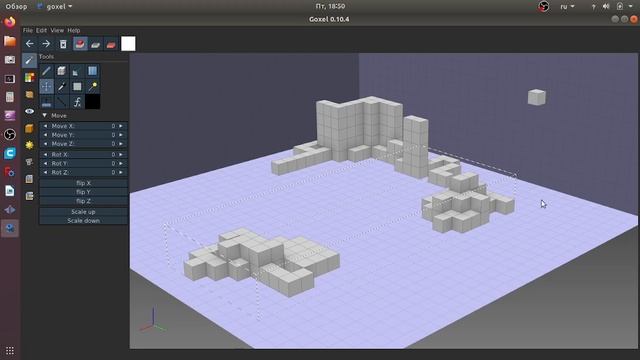The height and width of the screenshot is (360, 640).
Task: Open OBS Studio from the dock
Action: coord(10,134)
